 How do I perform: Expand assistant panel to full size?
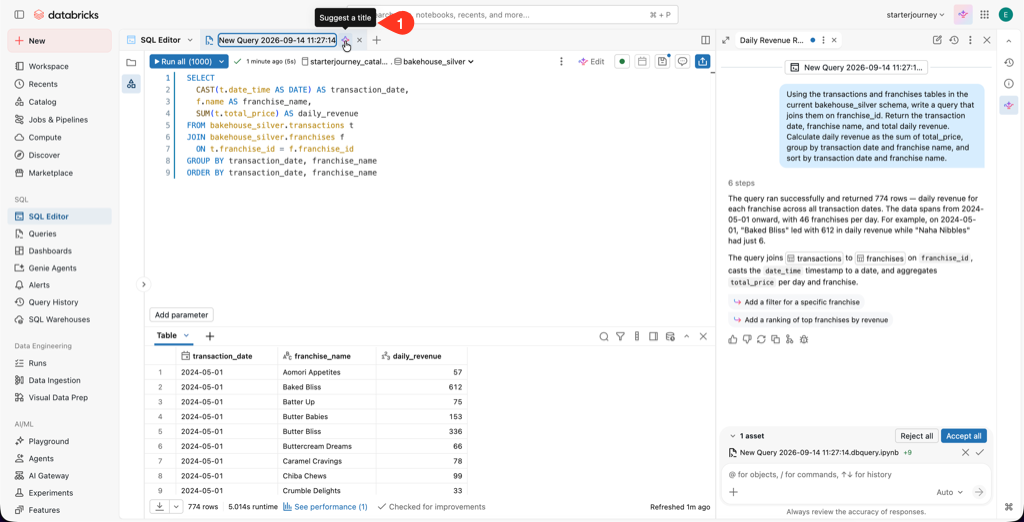[x=726, y=40]
